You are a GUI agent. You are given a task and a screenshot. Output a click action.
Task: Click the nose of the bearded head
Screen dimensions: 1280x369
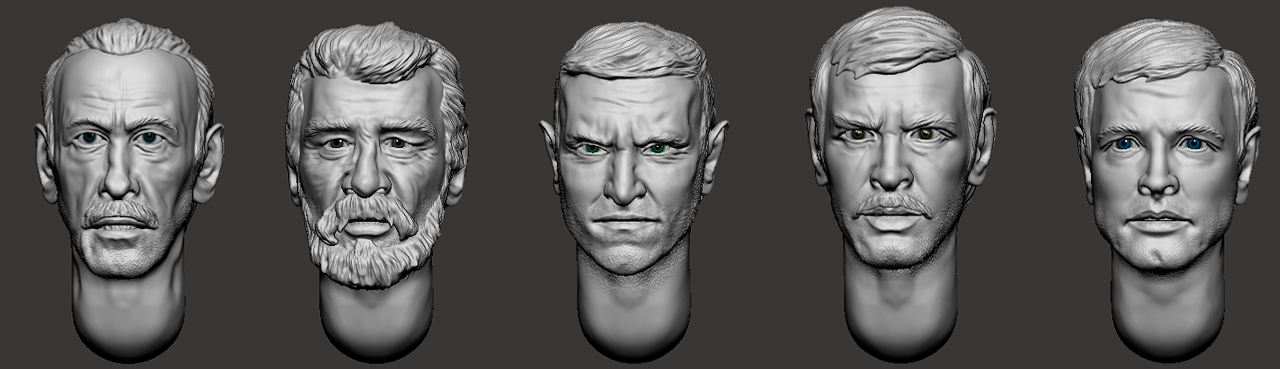(368, 175)
